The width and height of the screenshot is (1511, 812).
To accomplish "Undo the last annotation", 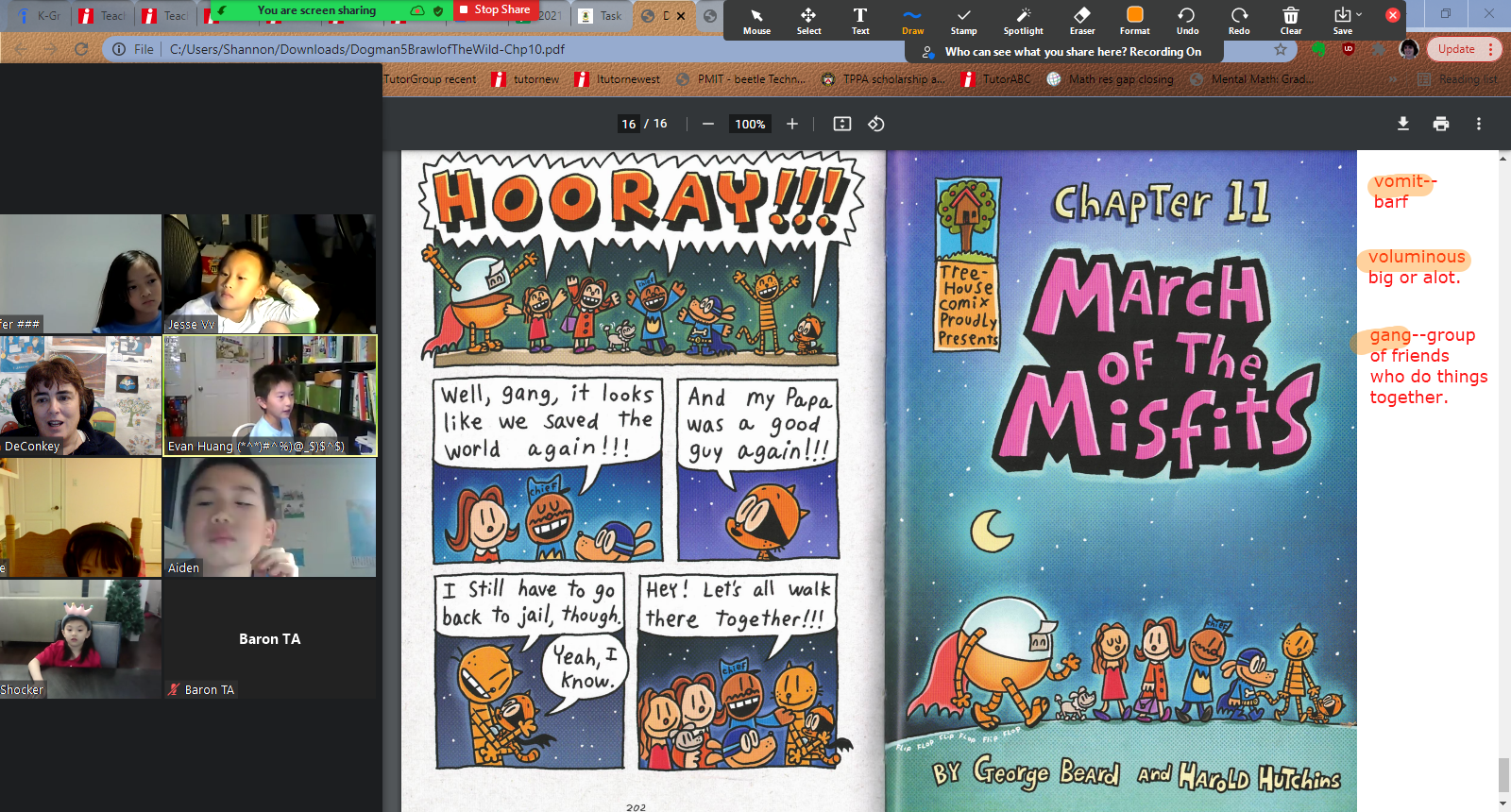I will 1187,20.
